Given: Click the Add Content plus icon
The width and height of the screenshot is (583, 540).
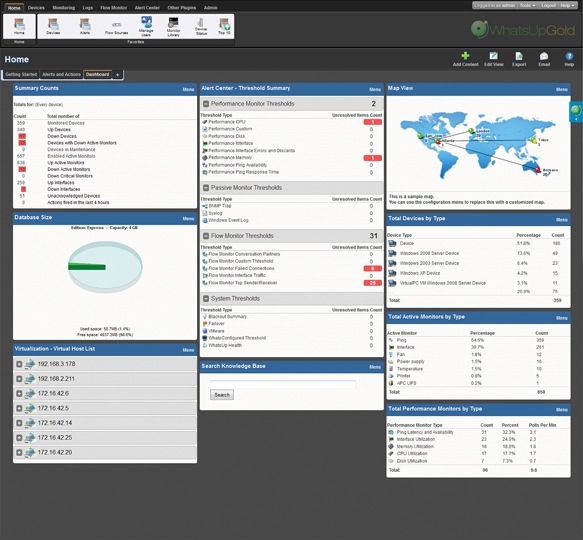Looking at the screenshot, I should click(465, 56).
